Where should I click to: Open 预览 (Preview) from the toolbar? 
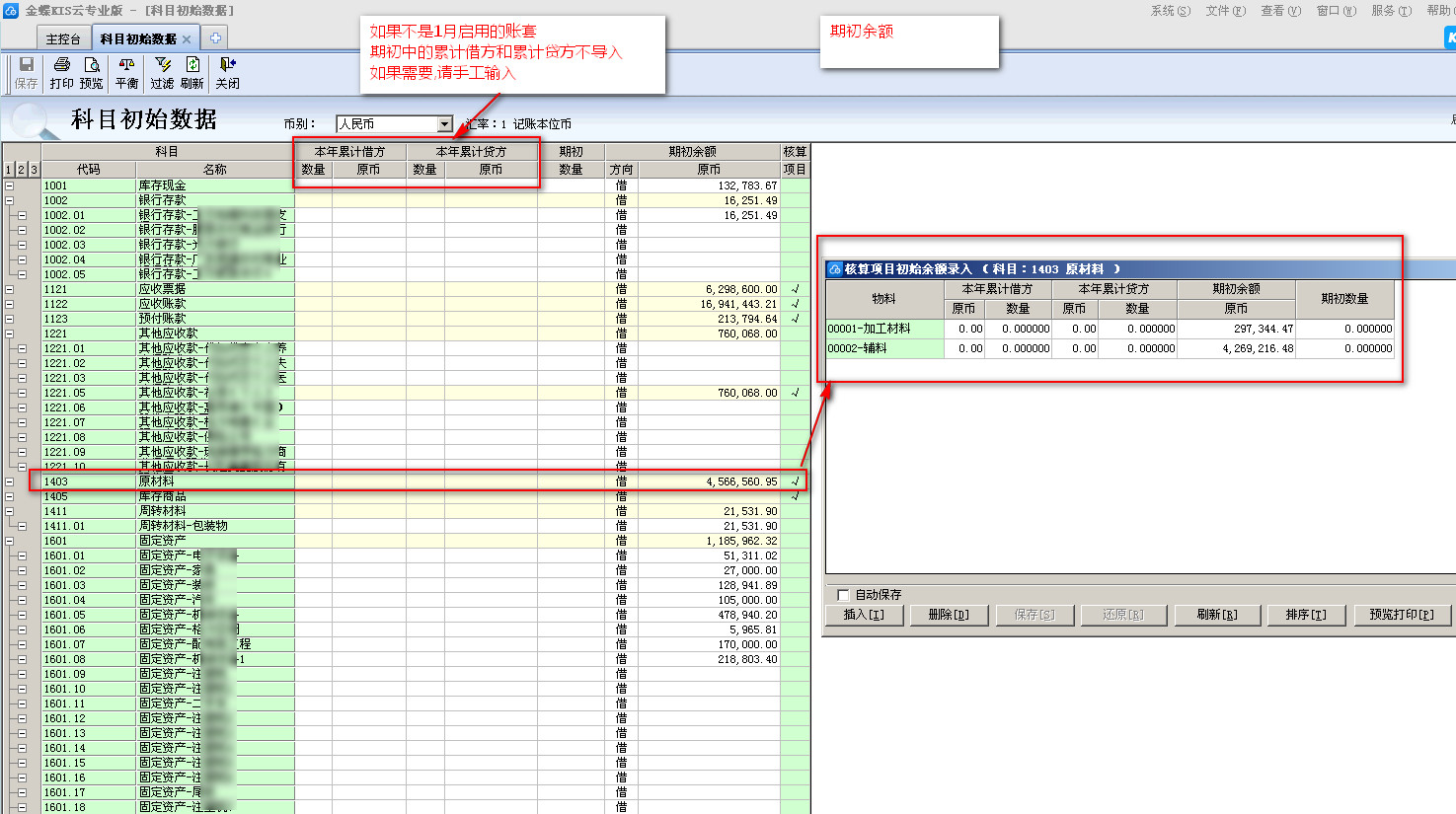[91, 65]
